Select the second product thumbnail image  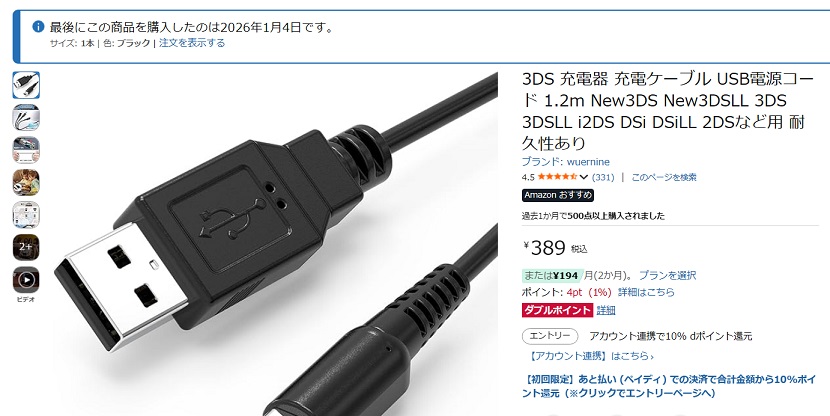[26, 117]
